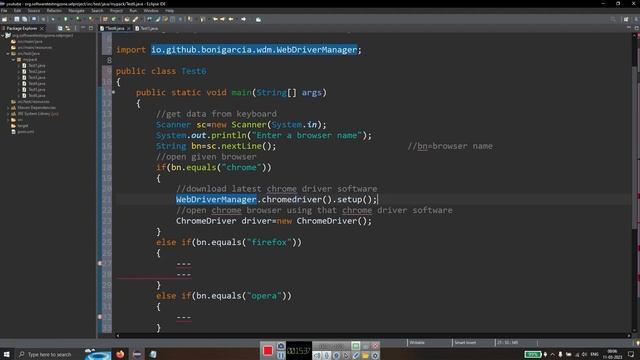The height and width of the screenshot is (360, 640).
Task: Click the New Java Class toolbar icon
Action: [x=114, y=19]
